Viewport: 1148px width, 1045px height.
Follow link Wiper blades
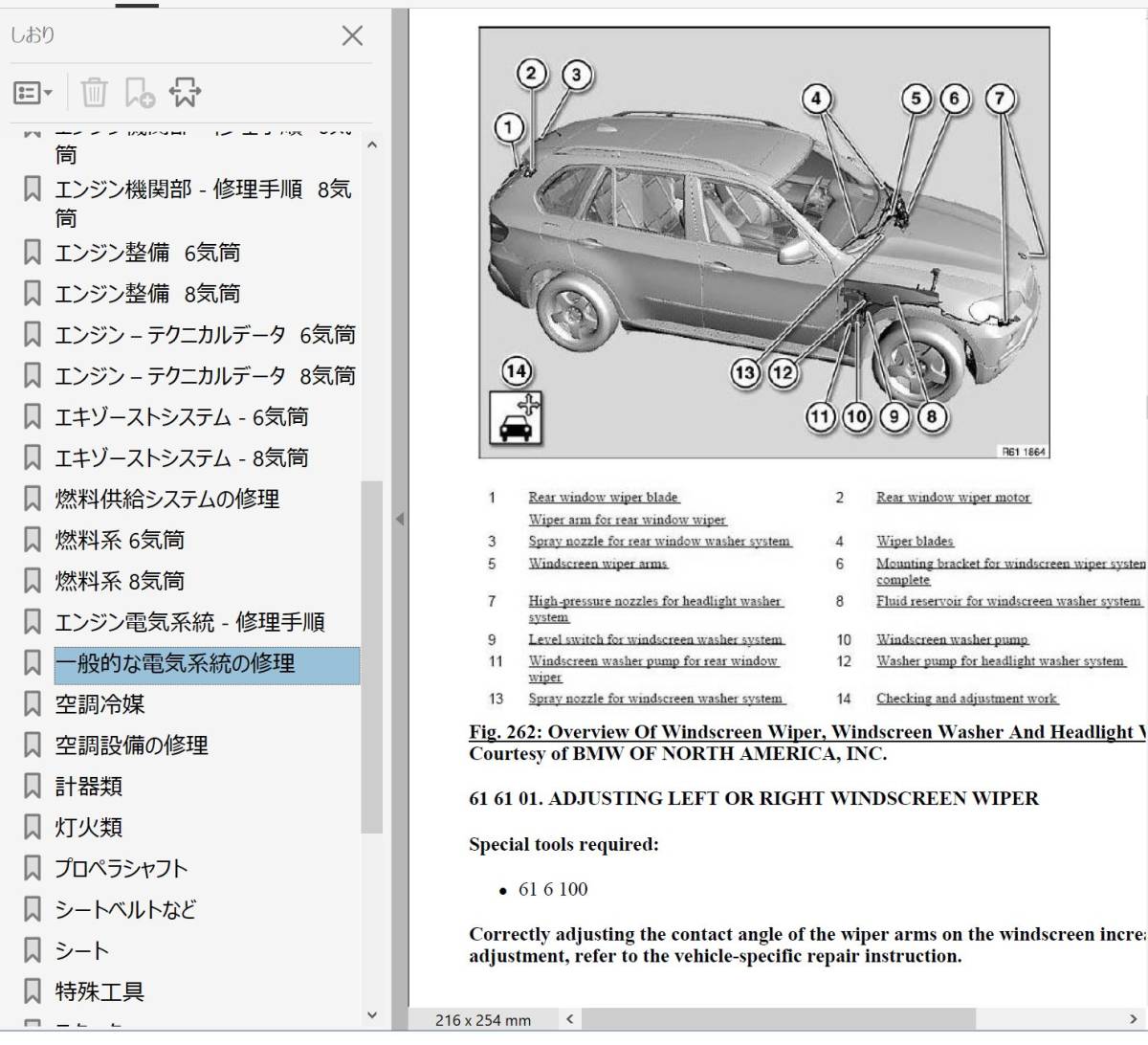click(x=916, y=542)
